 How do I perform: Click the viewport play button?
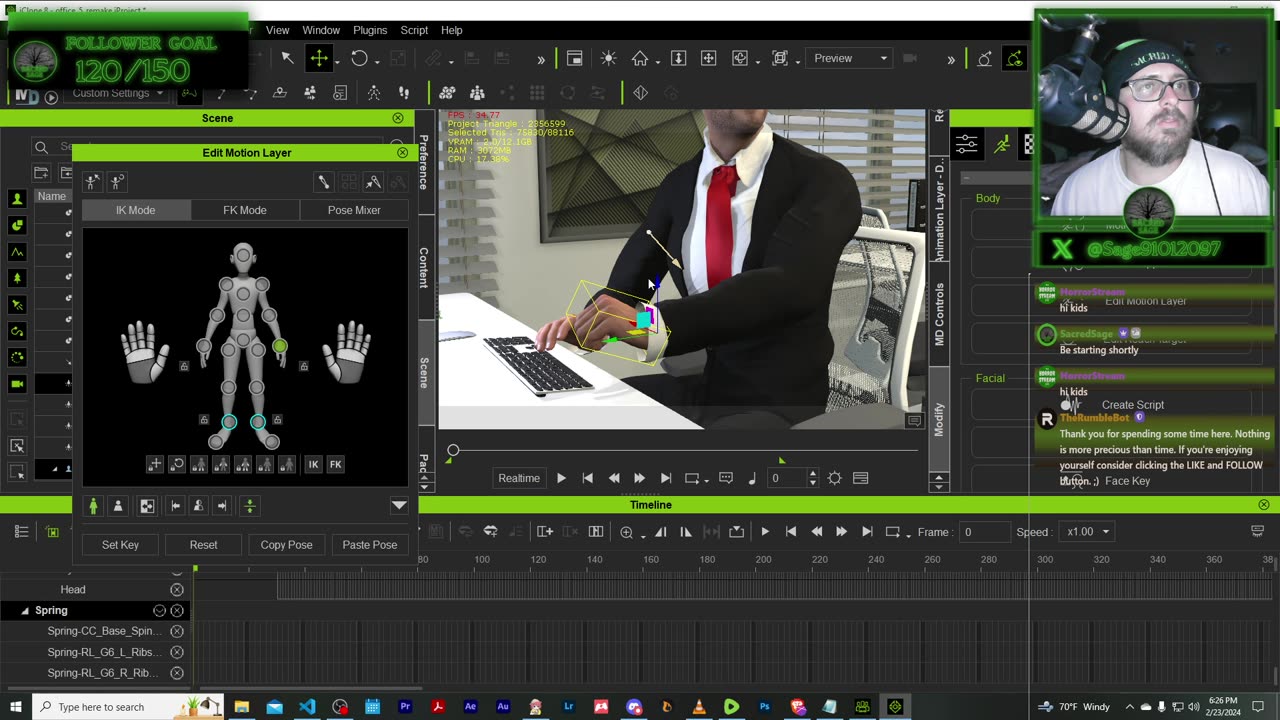pos(561,478)
